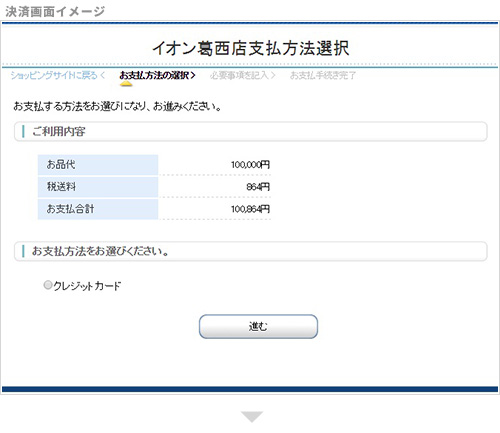The height and width of the screenshot is (433, 500).
Task: Click the 税送料 label cell
Action: click(98, 187)
